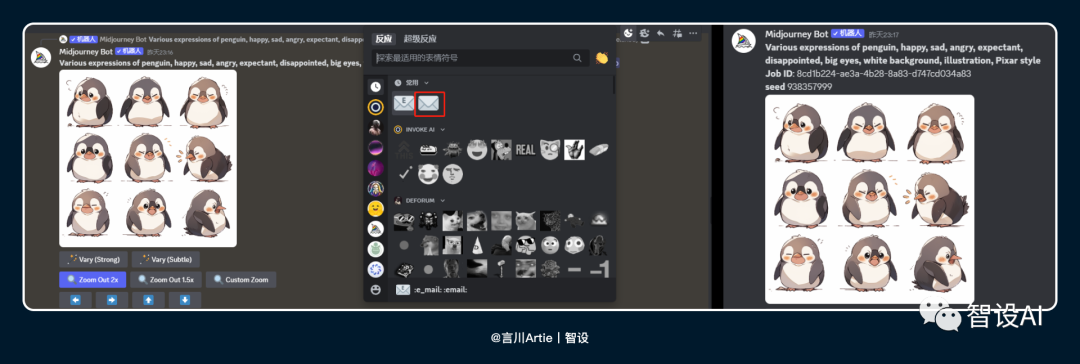Click the Job ID text line

(868, 74)
